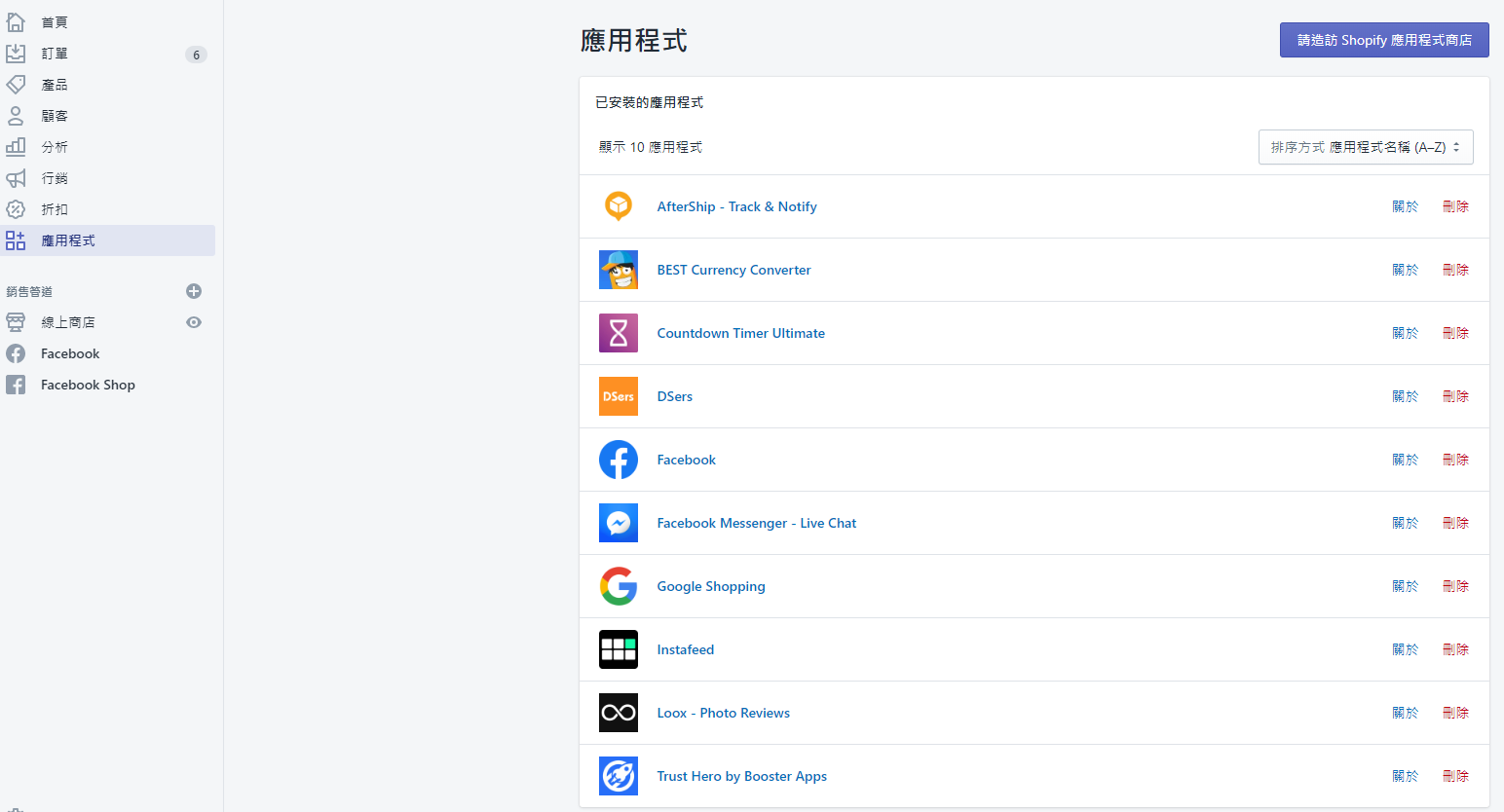
Task: Open Facebook Messenger - Live Chat link
Action: (757, 523)
